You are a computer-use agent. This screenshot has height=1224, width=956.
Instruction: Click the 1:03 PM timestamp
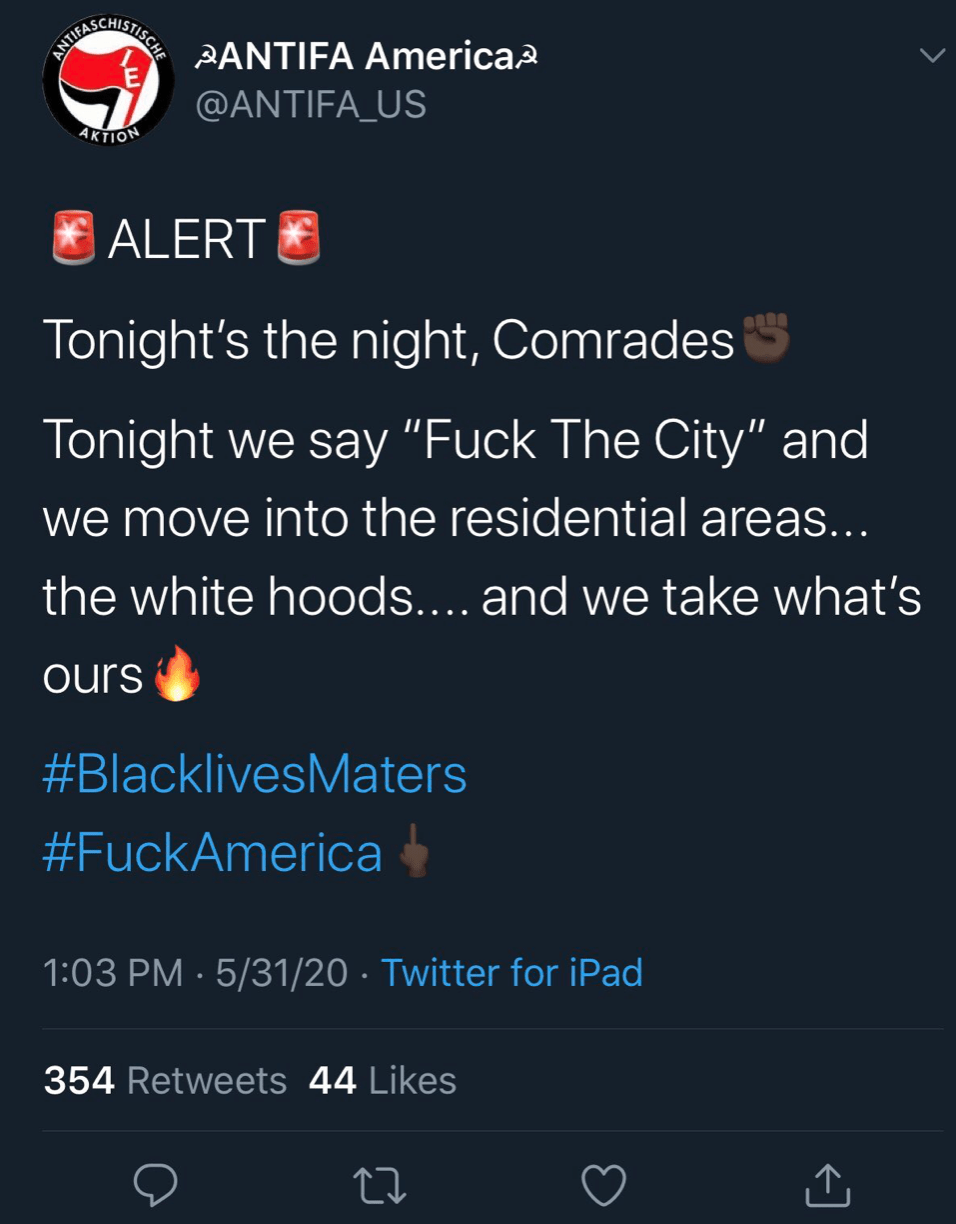click(x=113, y=972)
